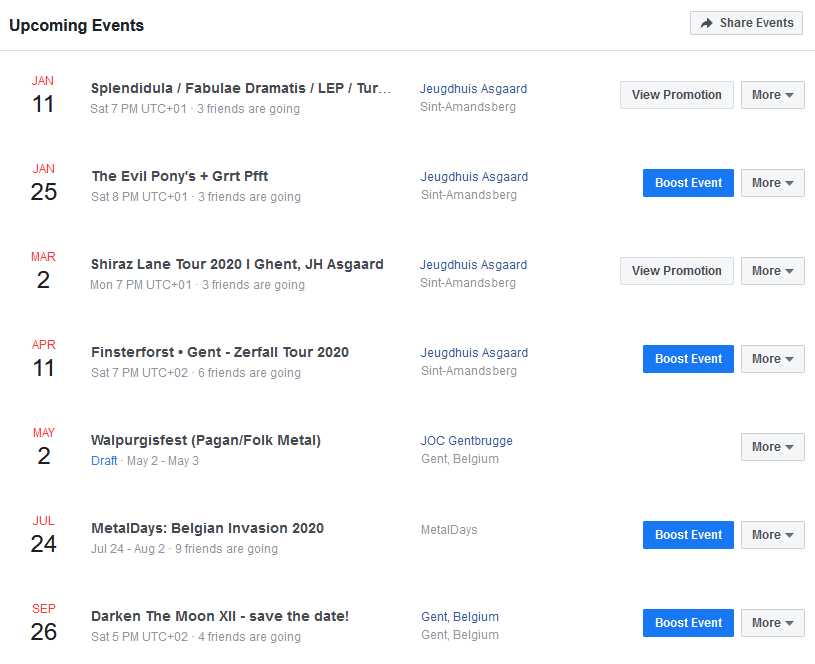815x664 pixels.
Task: Open More dropdown for Splendidula event
Action: click(772, 95)
